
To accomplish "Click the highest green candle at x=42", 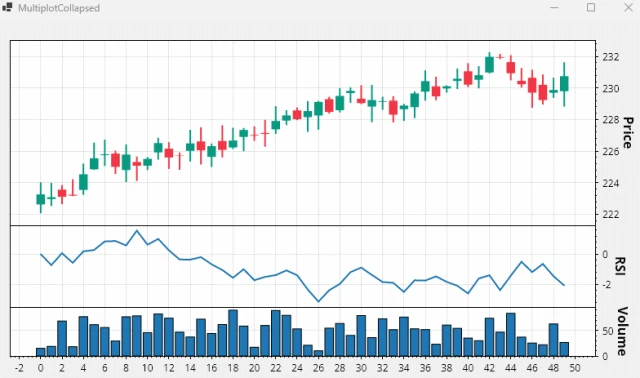I will click(489, 64).
